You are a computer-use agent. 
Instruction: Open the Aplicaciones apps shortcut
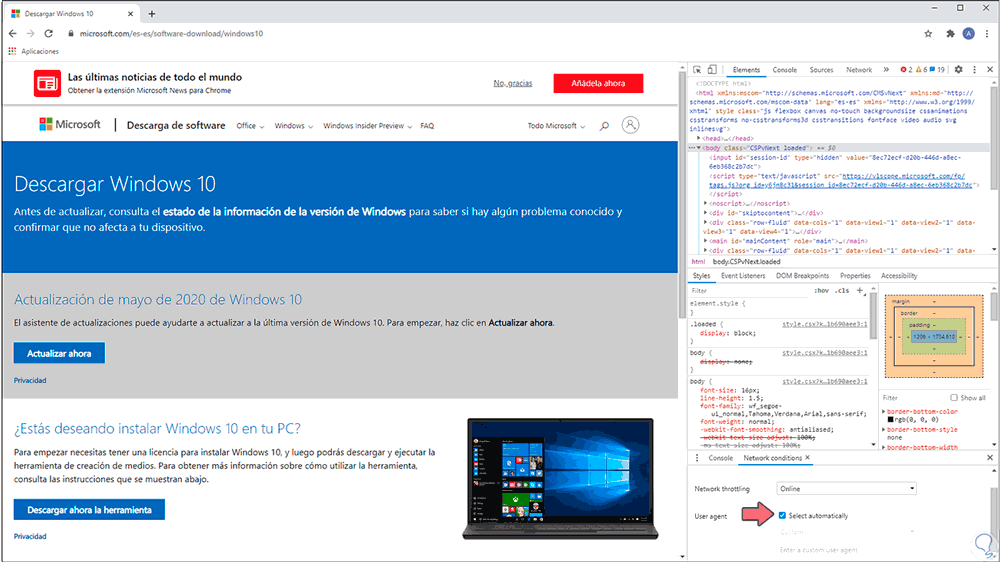click(x=34, y=51)
